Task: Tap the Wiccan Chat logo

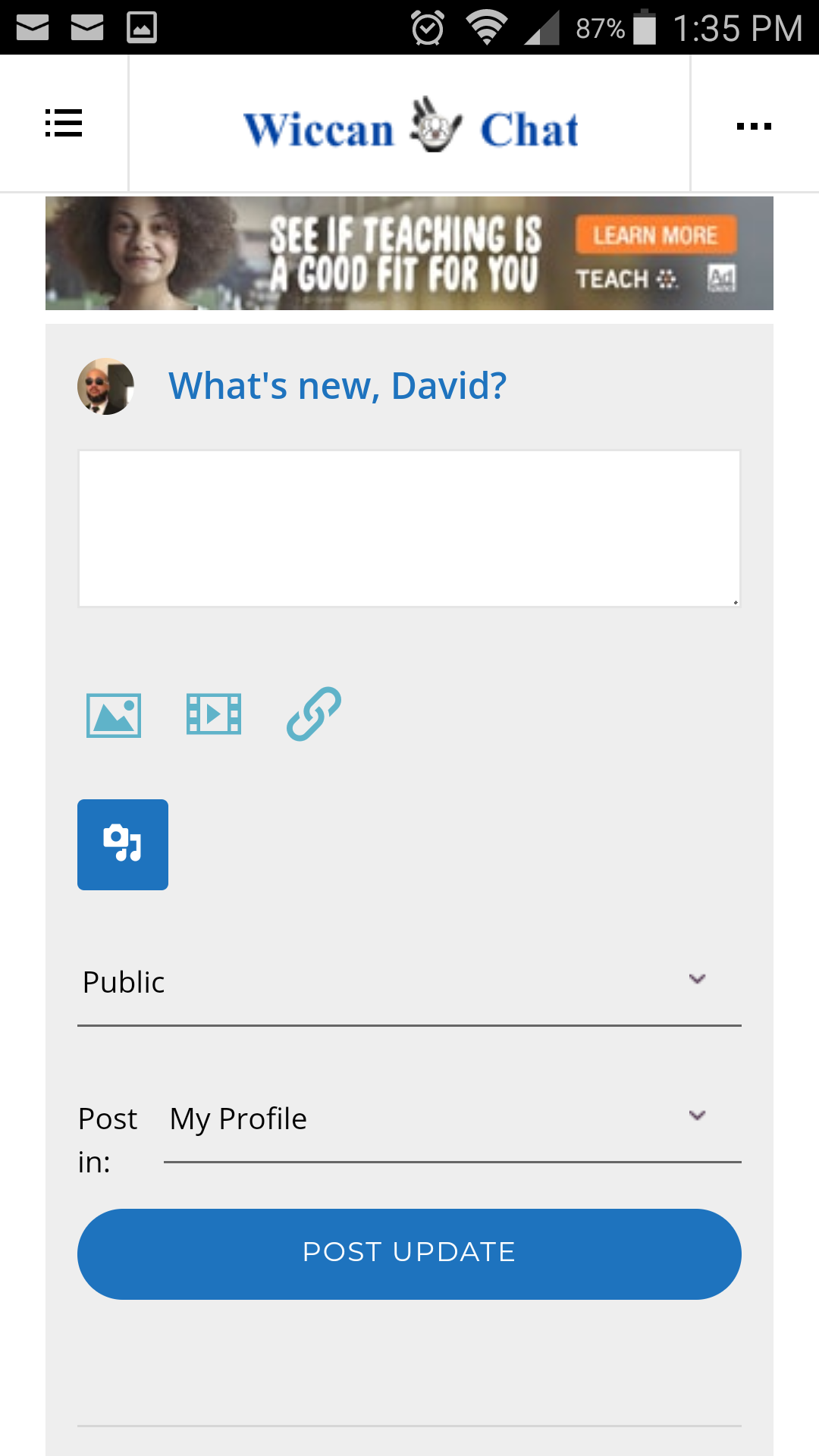Action: click(410, 127)
